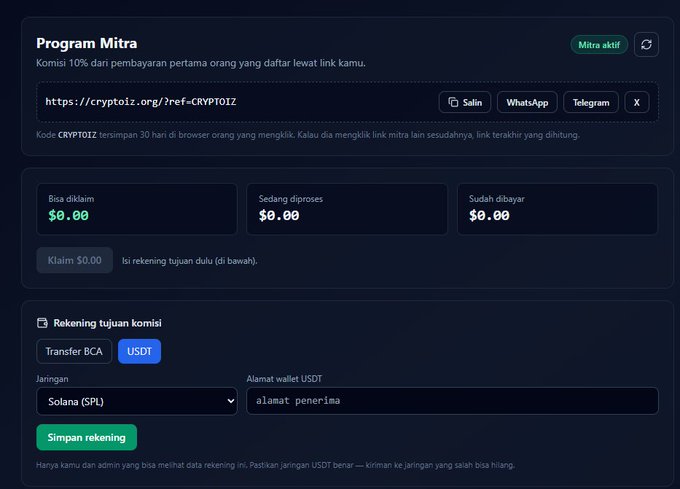Share referral link via WhatsApp
Screen dimensions: 680x489
pyautogui.click(x=527, y=102)
